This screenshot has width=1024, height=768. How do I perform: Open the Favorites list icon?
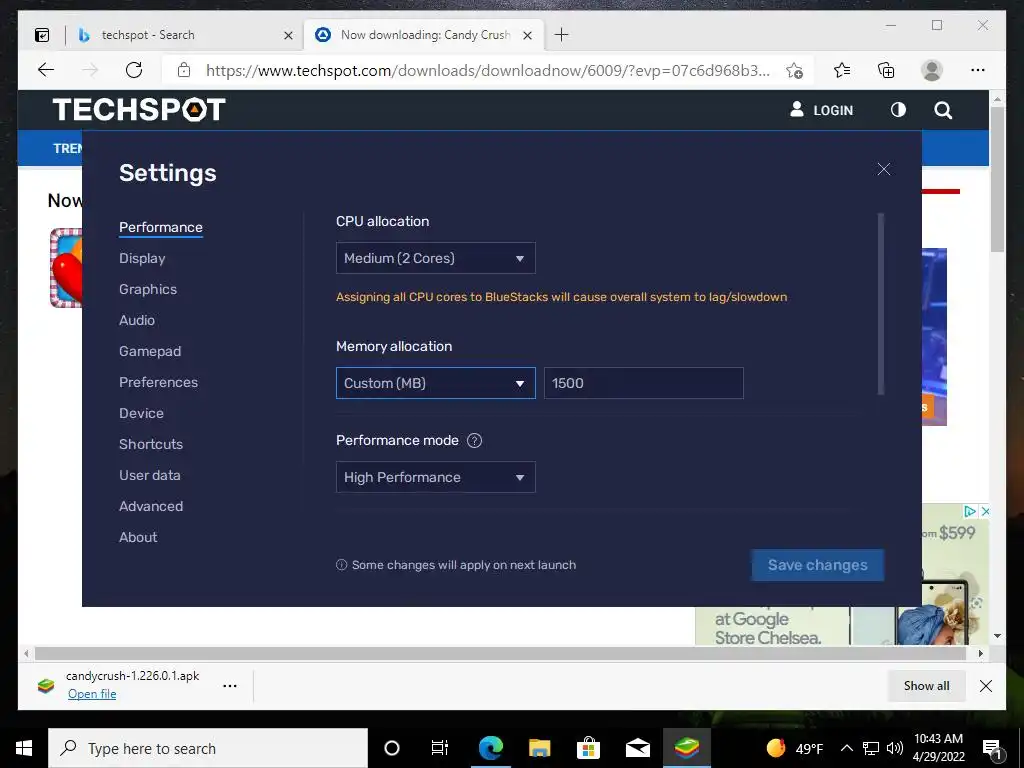coord(842,70)
